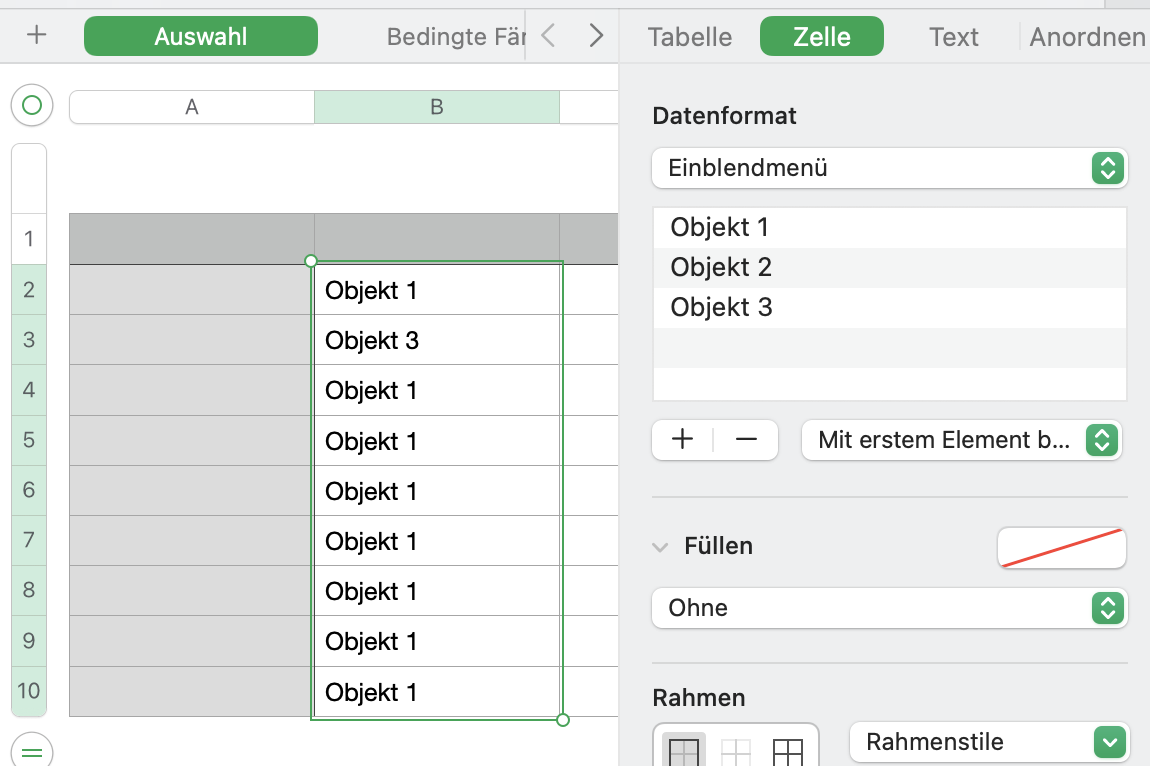
Task: Add a new sheet with the plus icon
Action: coord(37,36)
